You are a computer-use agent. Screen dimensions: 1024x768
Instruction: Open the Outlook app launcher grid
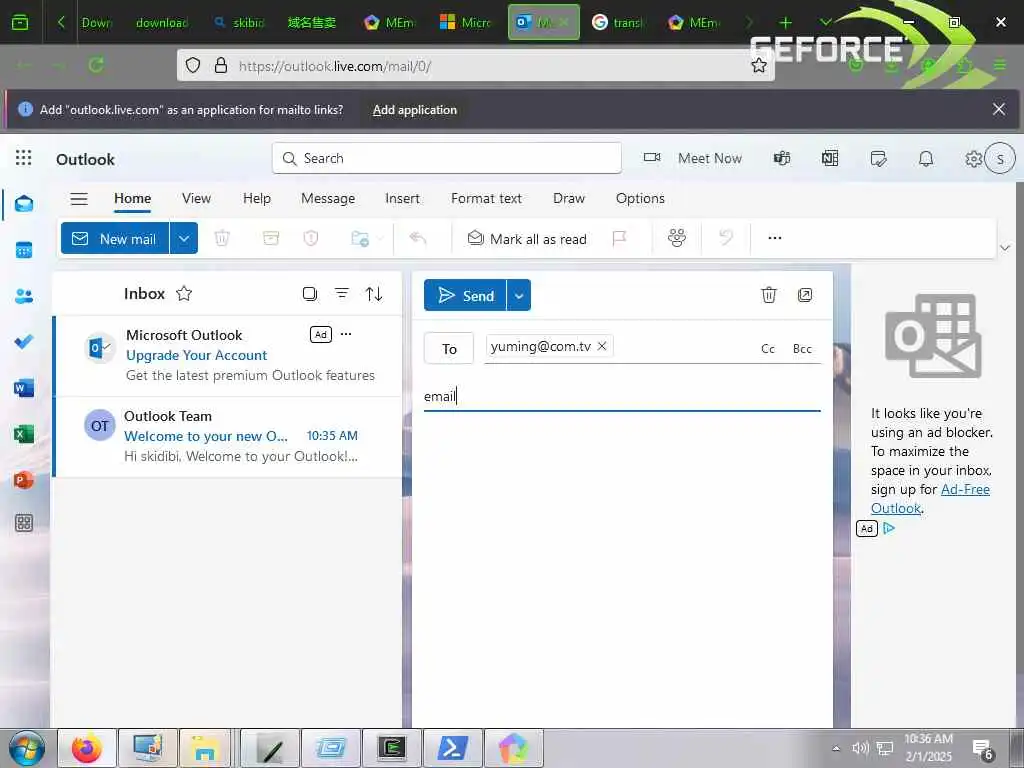point(24,157)
